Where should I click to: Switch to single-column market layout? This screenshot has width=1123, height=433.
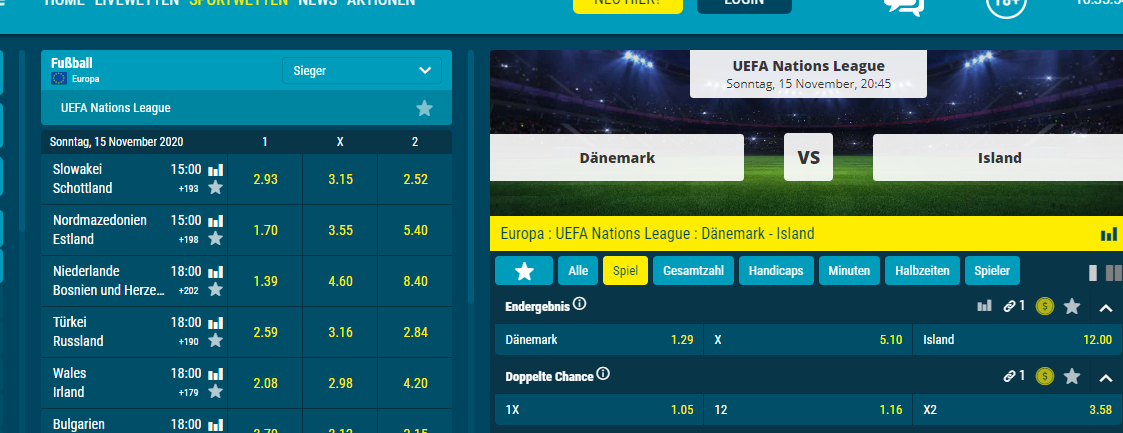tap(1092, 273)
